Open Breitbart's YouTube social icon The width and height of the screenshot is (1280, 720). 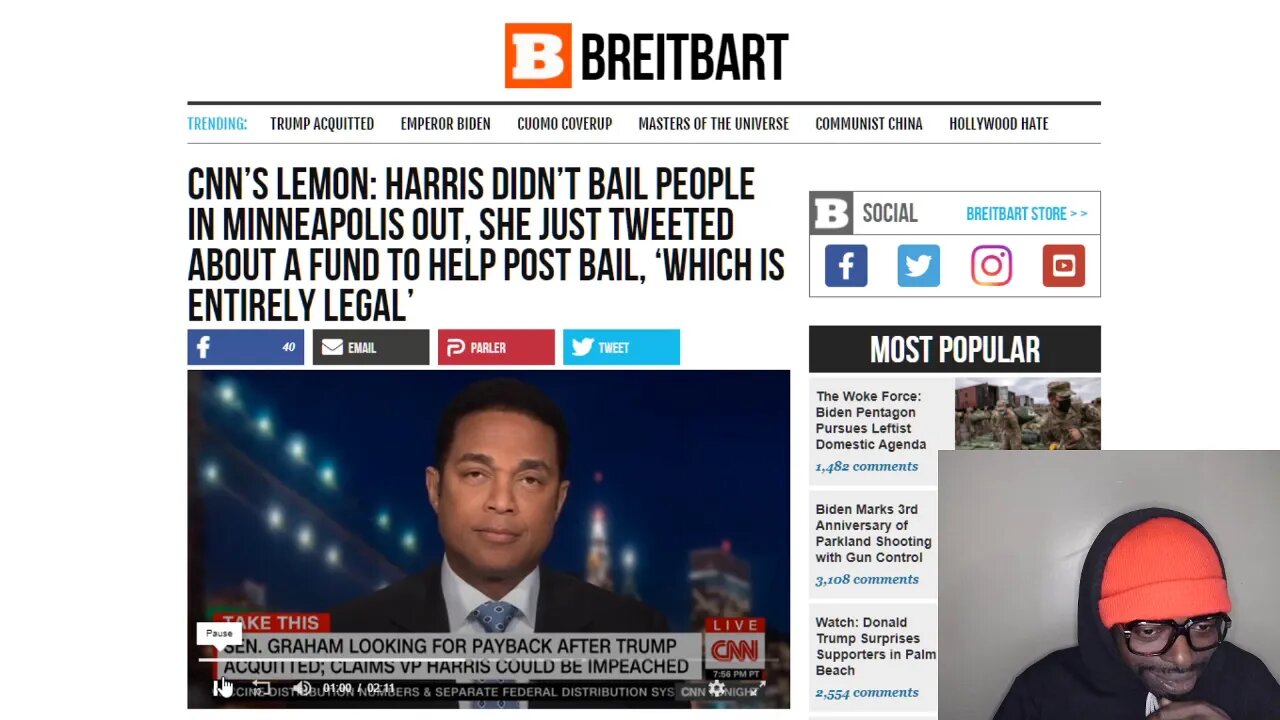tap(1063, 266)
